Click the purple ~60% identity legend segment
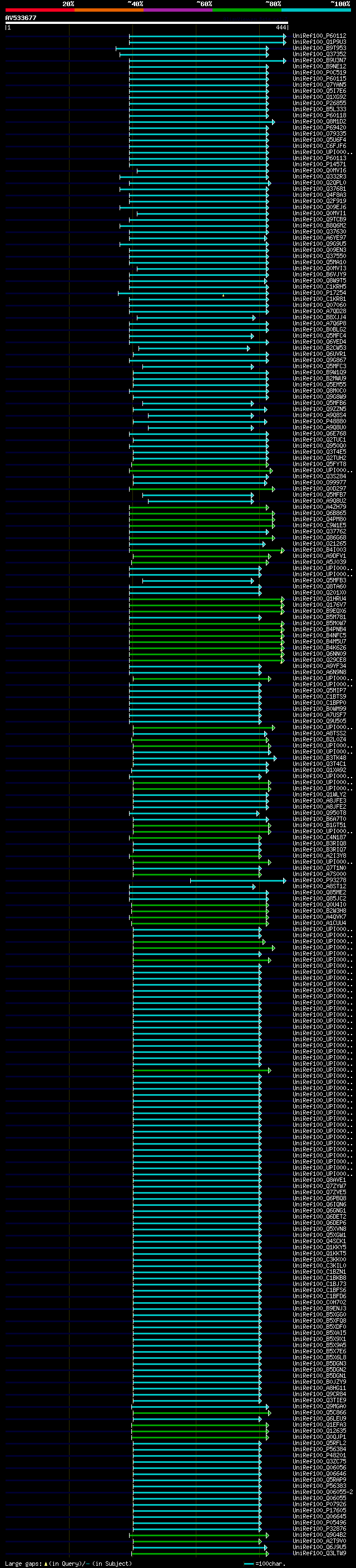 pos(177,10)
